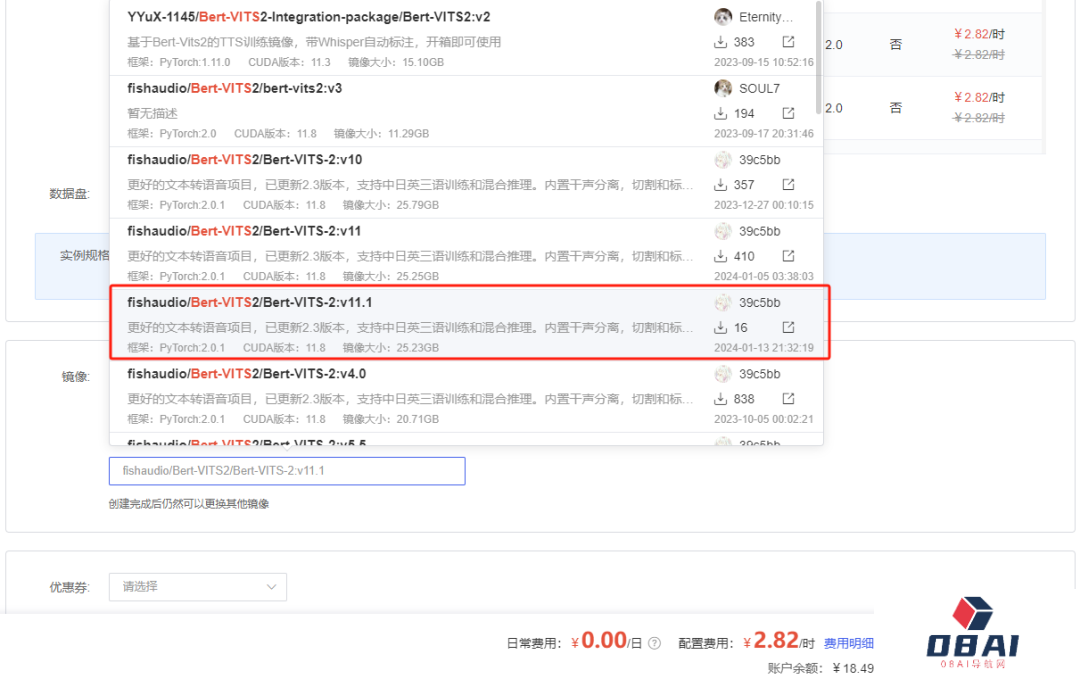Open external link icon for Bert-VITS-2:v11.1 row
1080x679 pixels.
(x=789, y=327)
